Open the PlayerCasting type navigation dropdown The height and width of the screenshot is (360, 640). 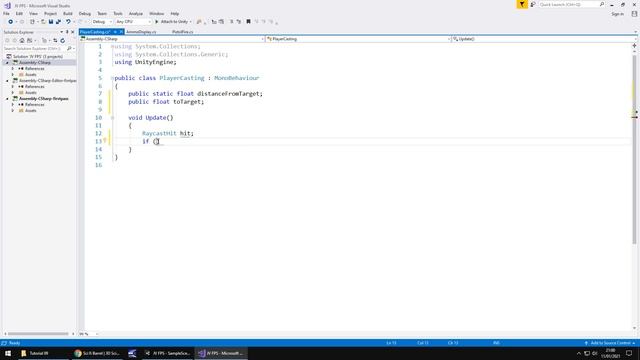[x=358, y=39]
